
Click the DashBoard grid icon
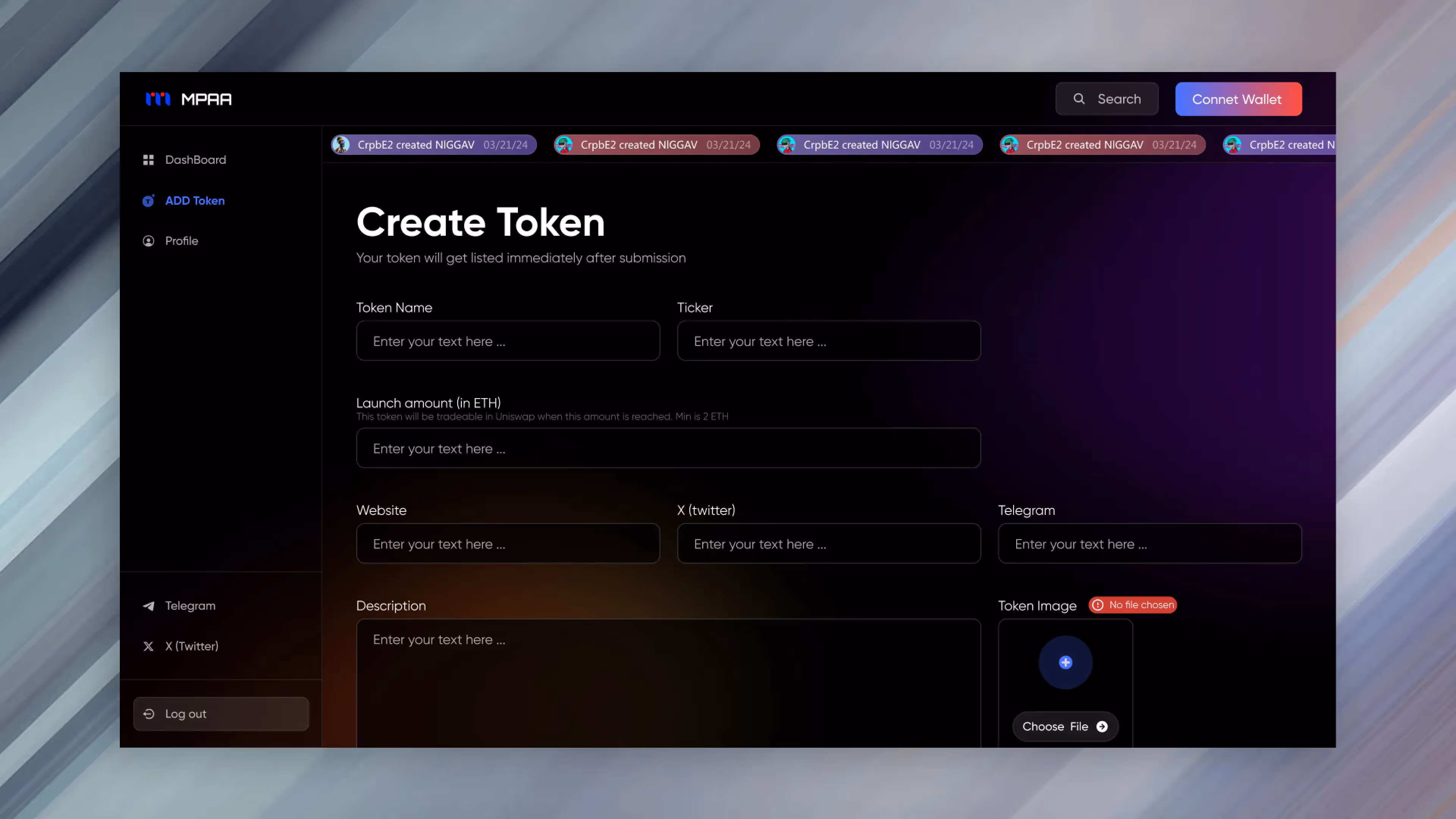[148, 160]
